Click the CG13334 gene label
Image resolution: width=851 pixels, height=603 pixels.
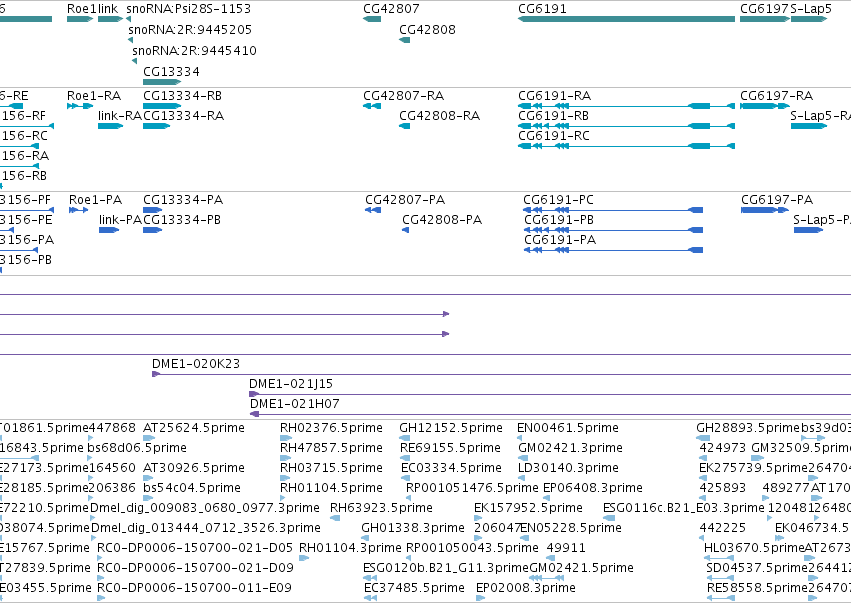[x=172, y=72]
